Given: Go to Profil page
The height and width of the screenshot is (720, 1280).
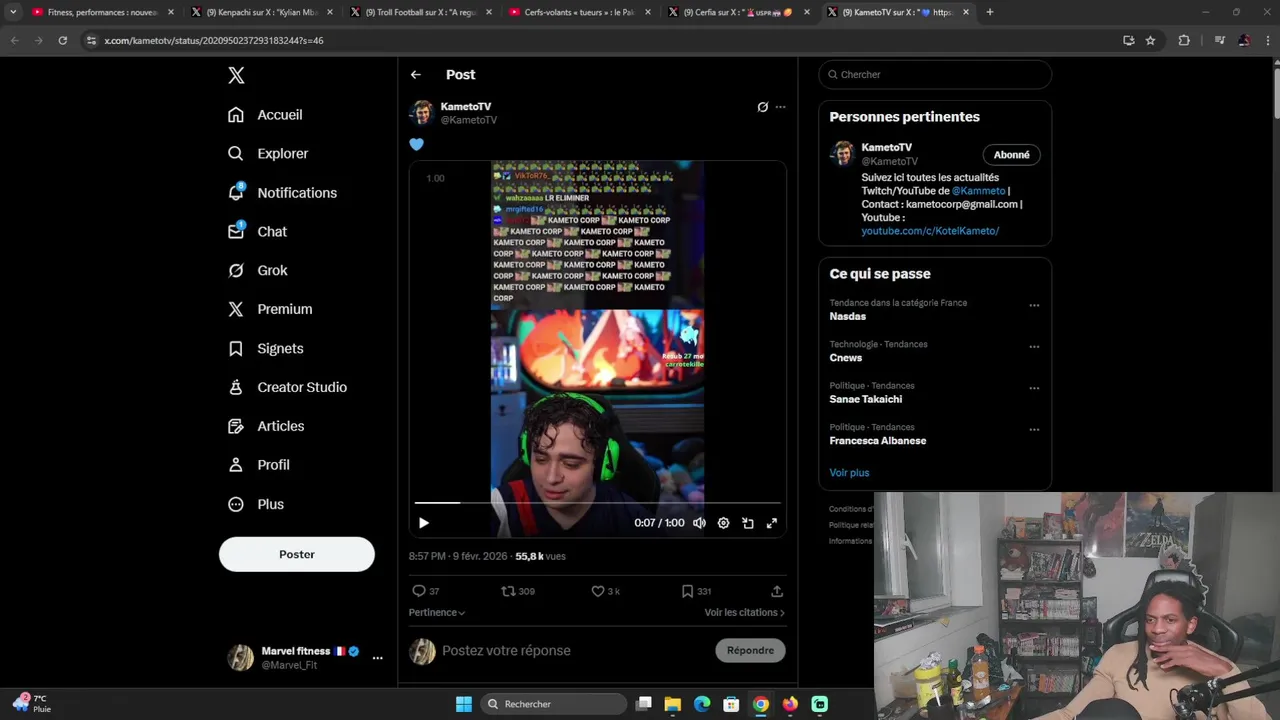Looking at the screenshot, I should coord(258,465).
